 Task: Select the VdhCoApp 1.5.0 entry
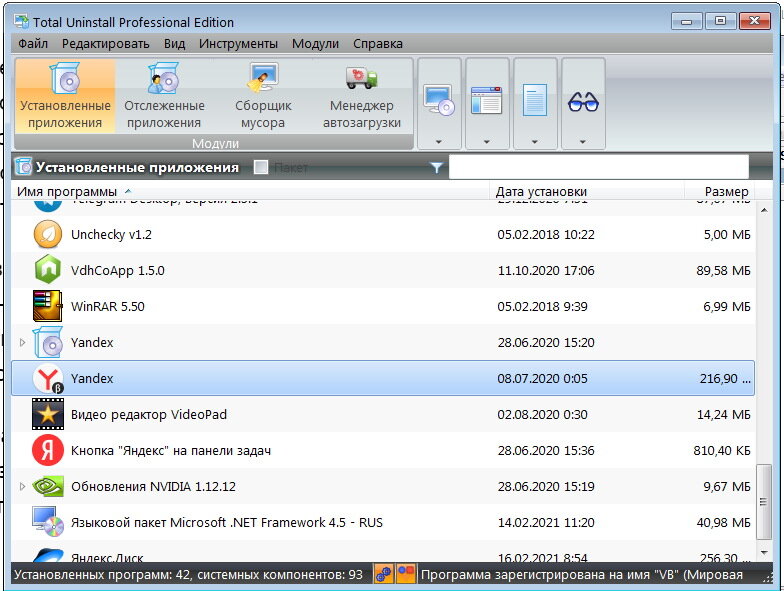pyautogui.click(x=118, y=270)
